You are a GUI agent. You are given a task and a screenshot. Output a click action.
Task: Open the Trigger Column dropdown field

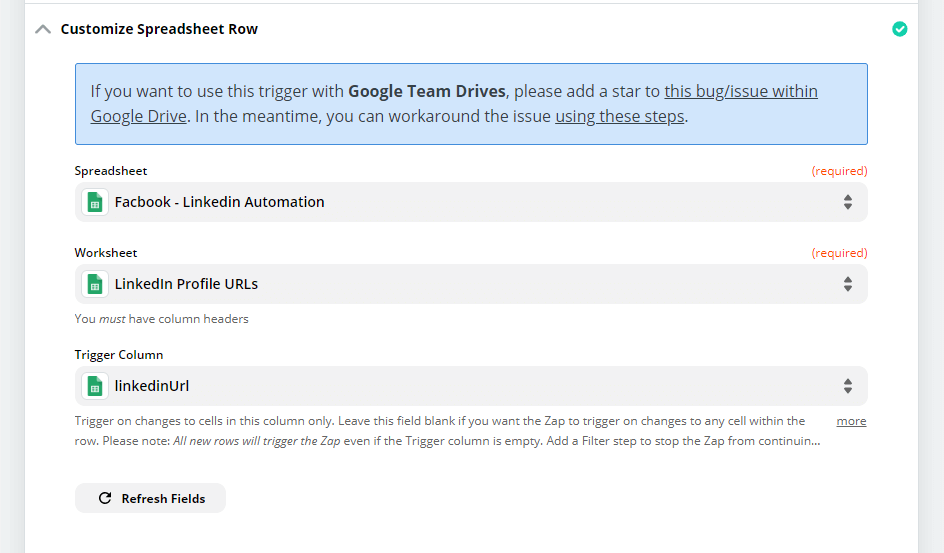(471, 386)
